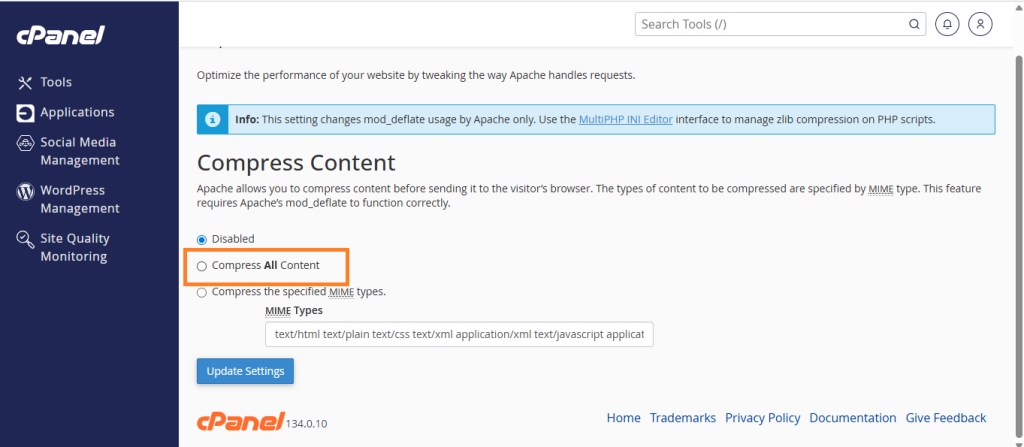Click the Give Feedback link

pyautogui.click(x=945, y=418)
